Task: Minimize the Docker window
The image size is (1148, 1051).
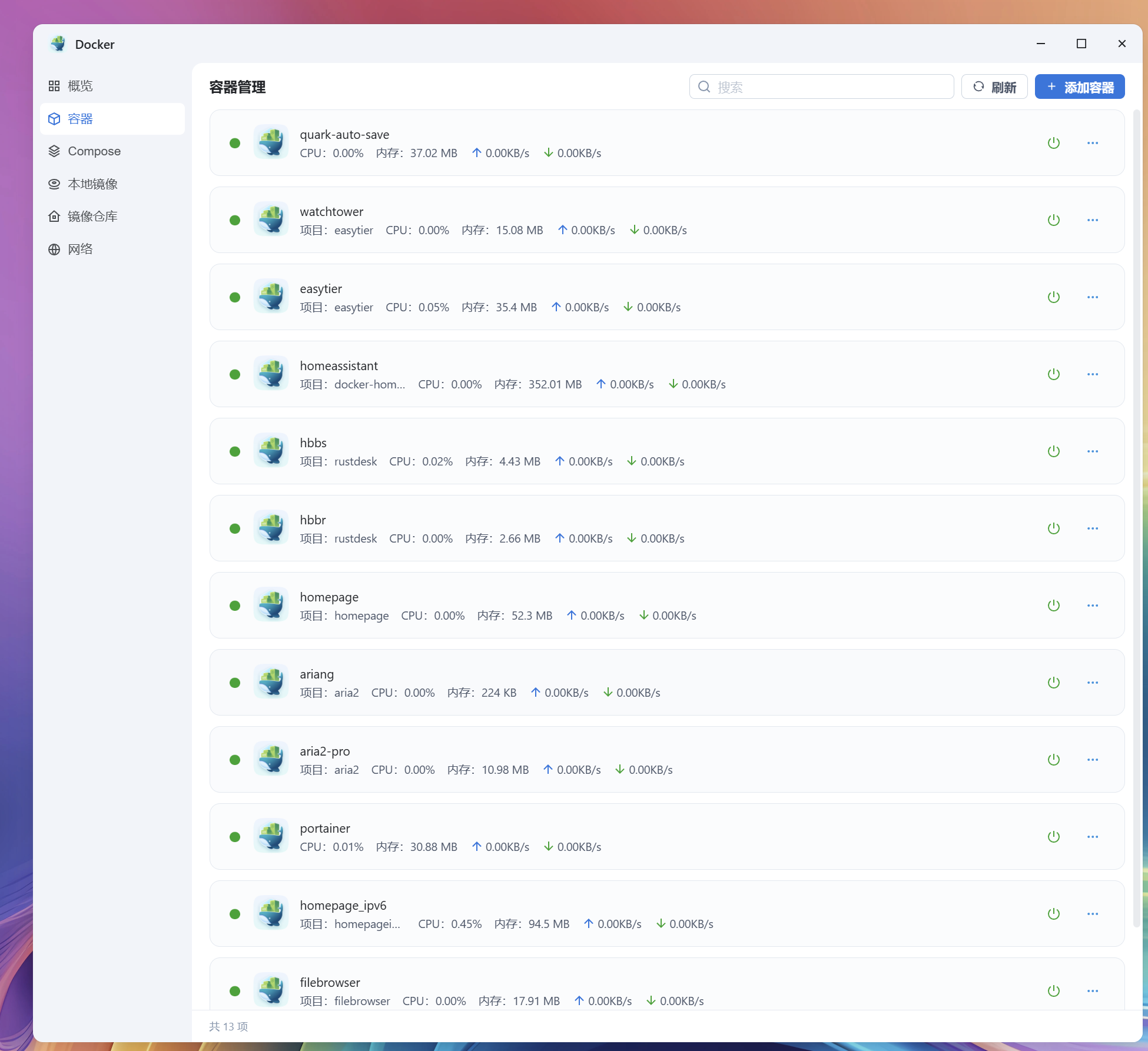Action: (1041, 44)
